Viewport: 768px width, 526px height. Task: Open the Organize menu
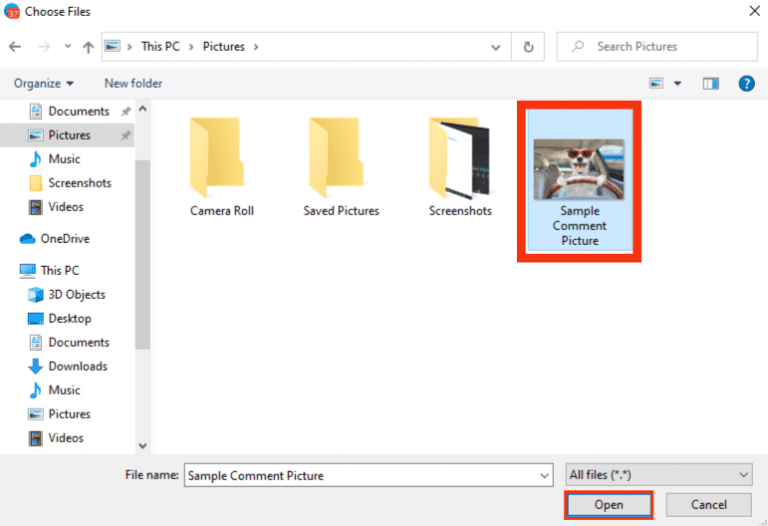(44, 83)
